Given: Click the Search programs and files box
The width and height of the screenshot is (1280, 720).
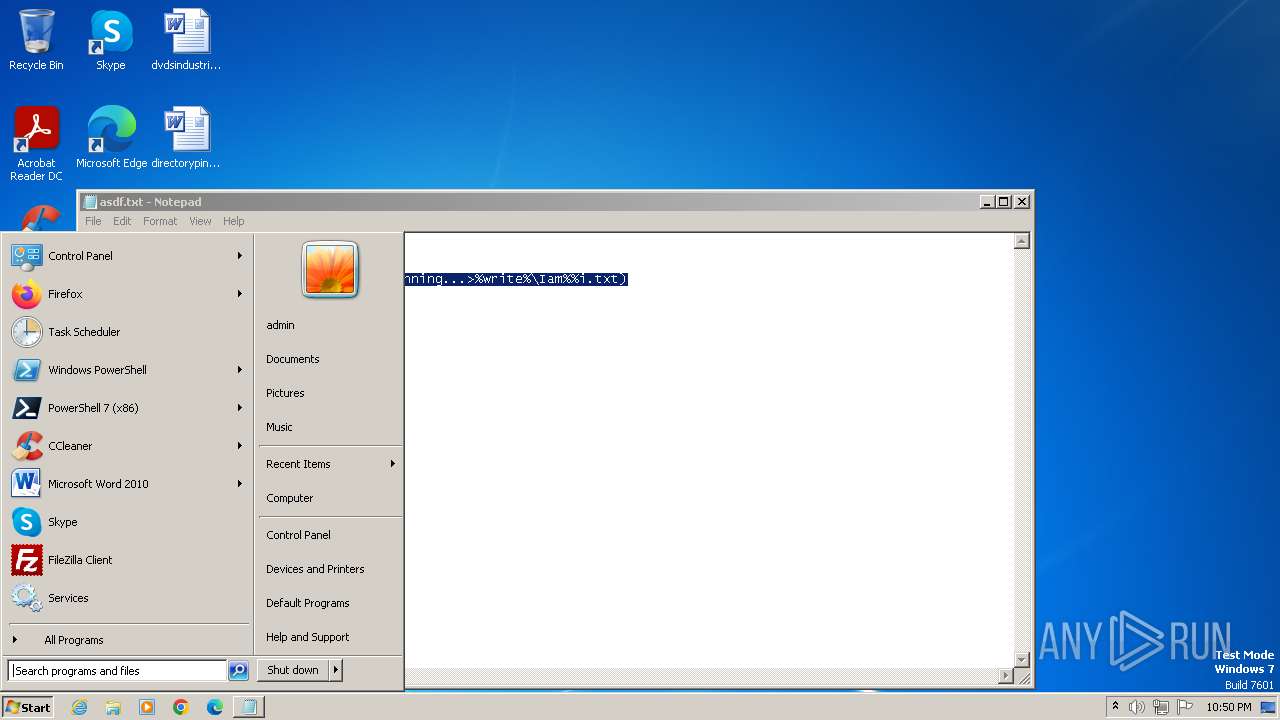Looking at the screenshot, I should click(118, 671).
